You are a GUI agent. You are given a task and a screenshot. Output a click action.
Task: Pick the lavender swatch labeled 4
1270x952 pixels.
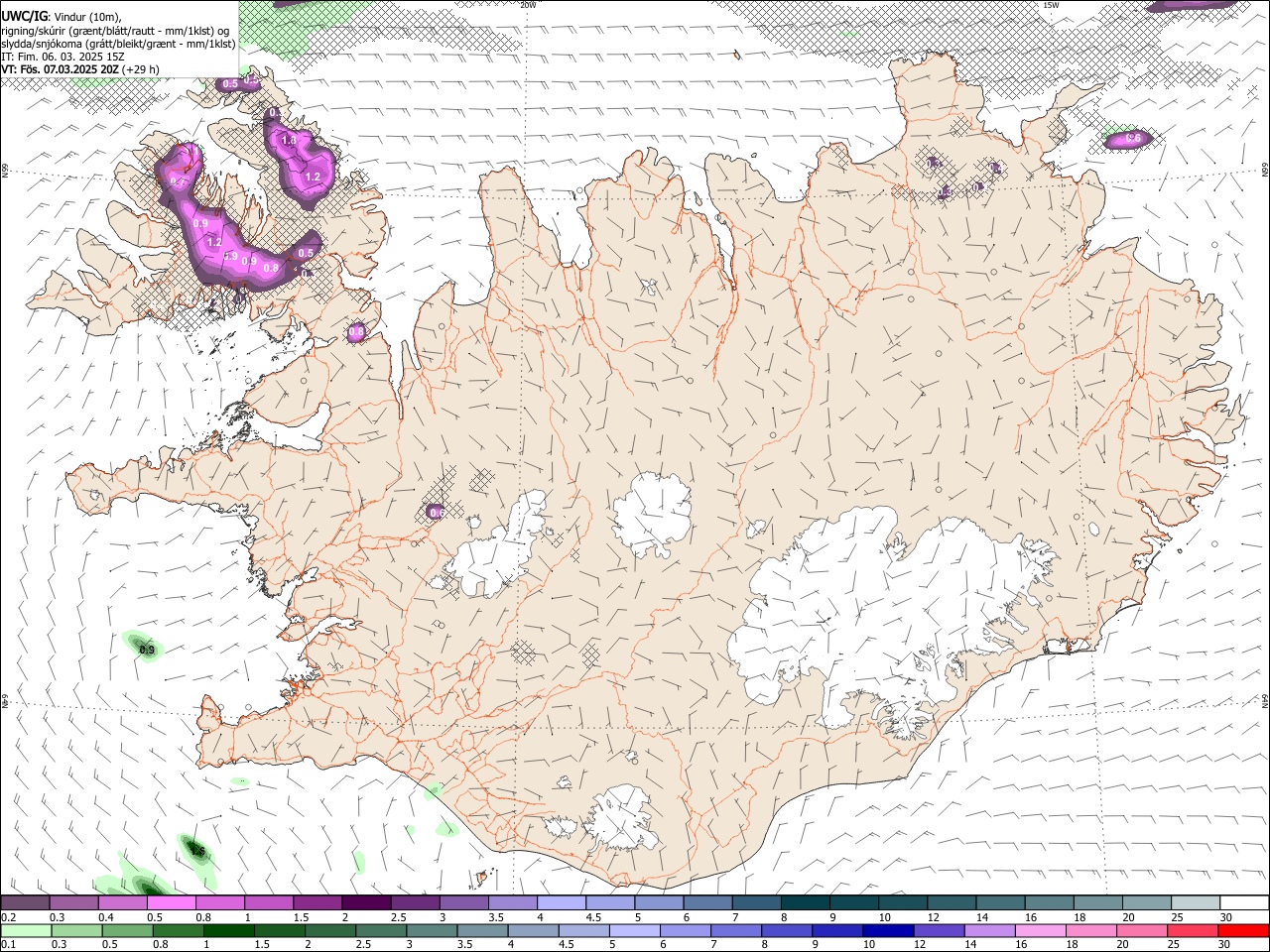(561, 903)
